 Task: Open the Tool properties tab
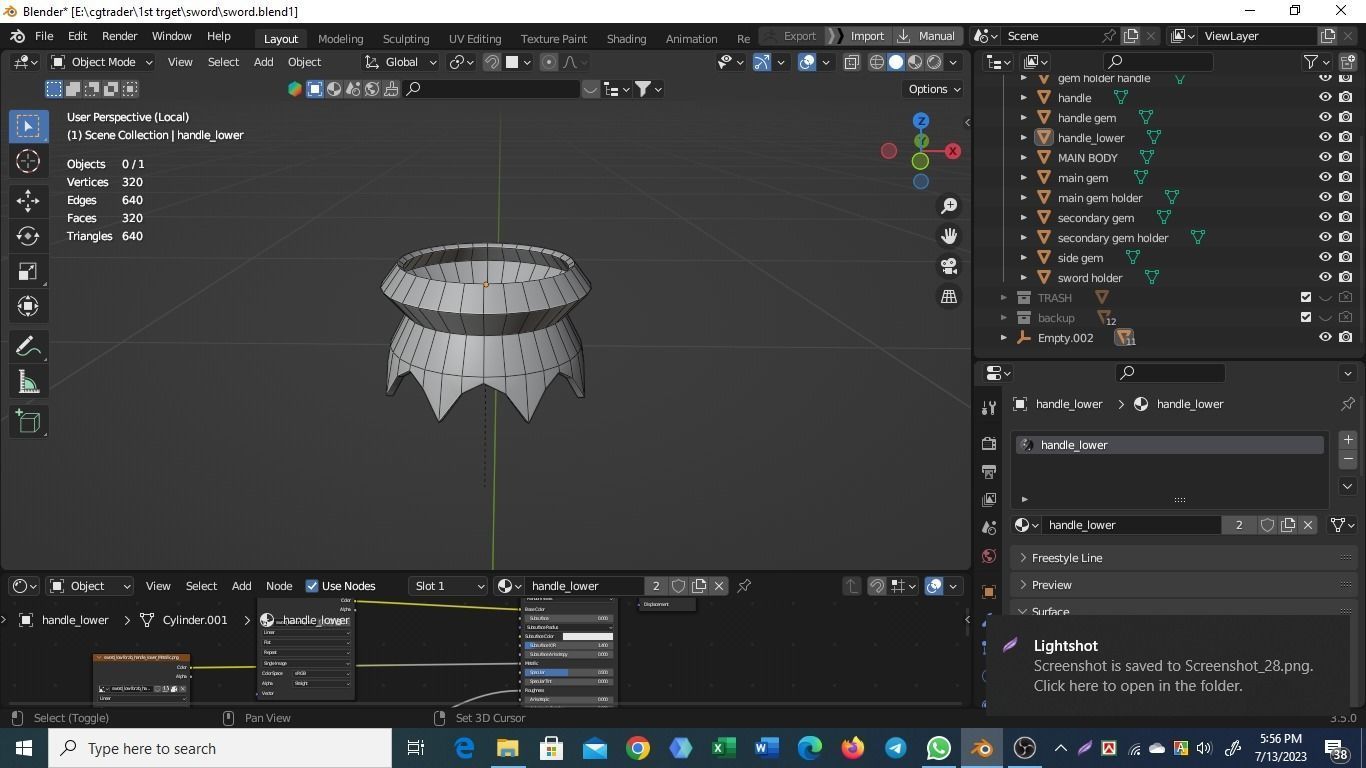point(989,407)
